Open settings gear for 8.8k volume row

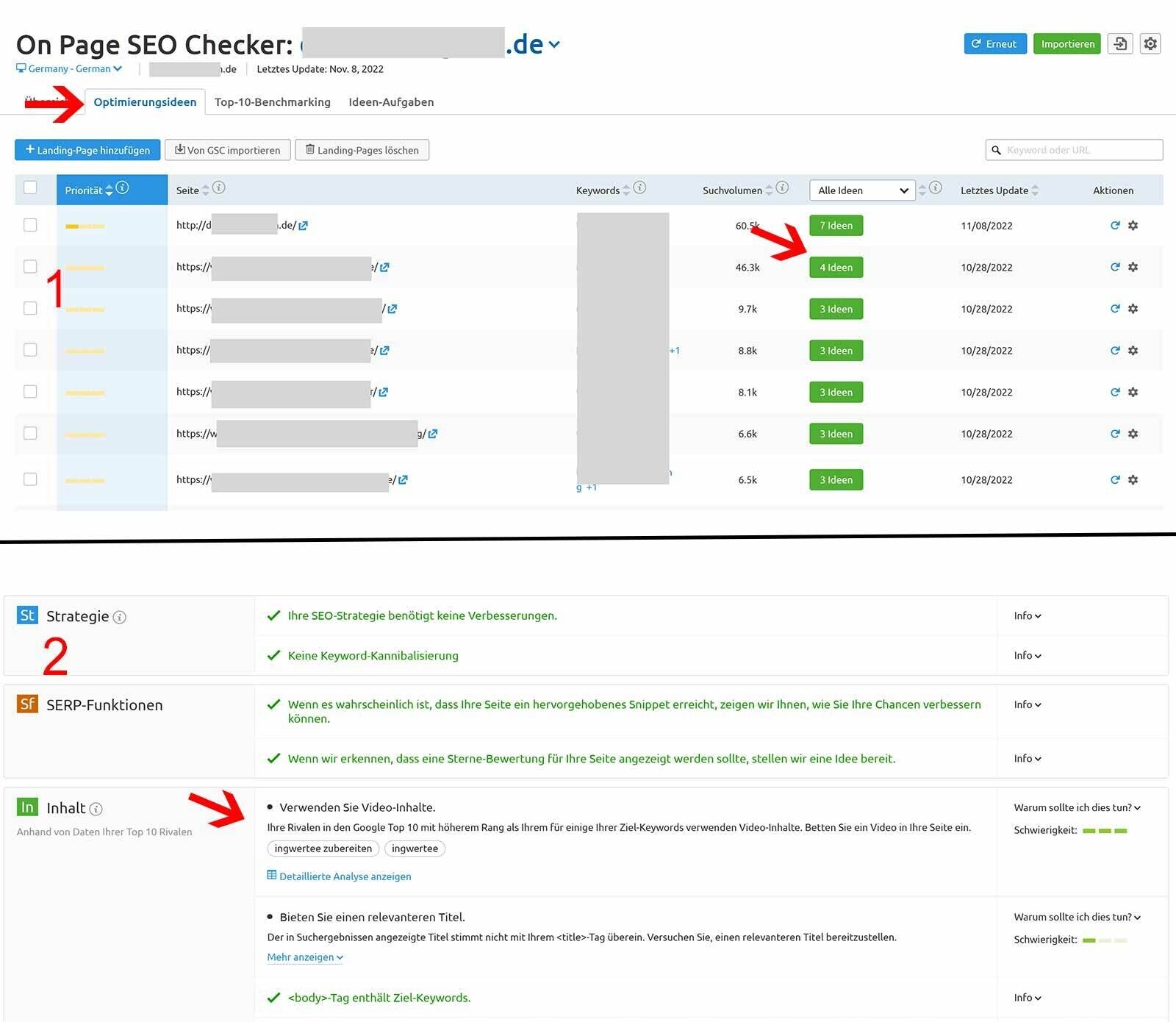[1133, 351]
